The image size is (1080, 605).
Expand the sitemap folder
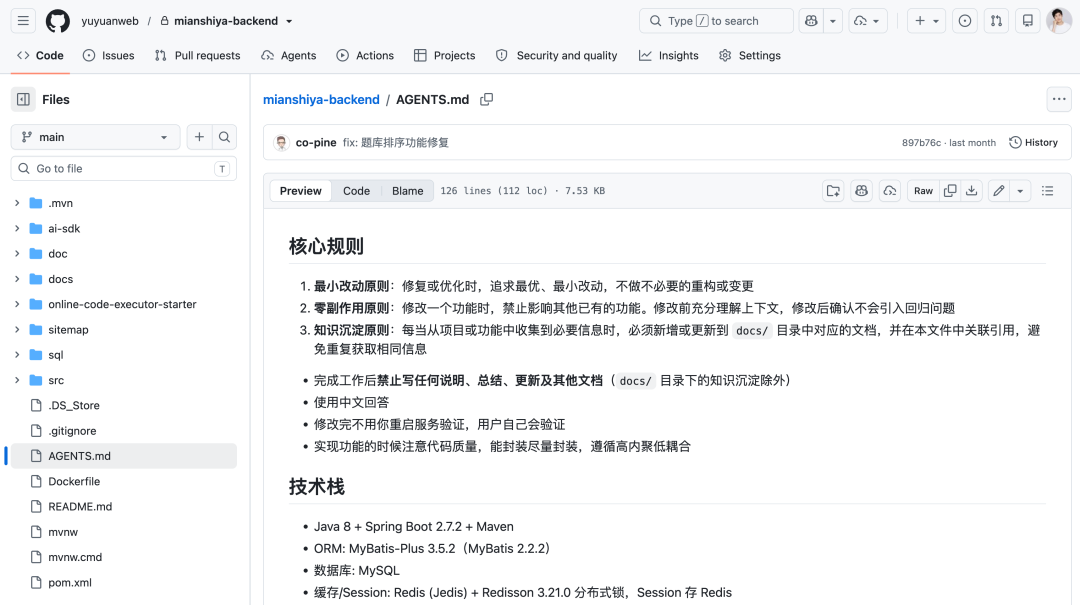coord(17,329)
